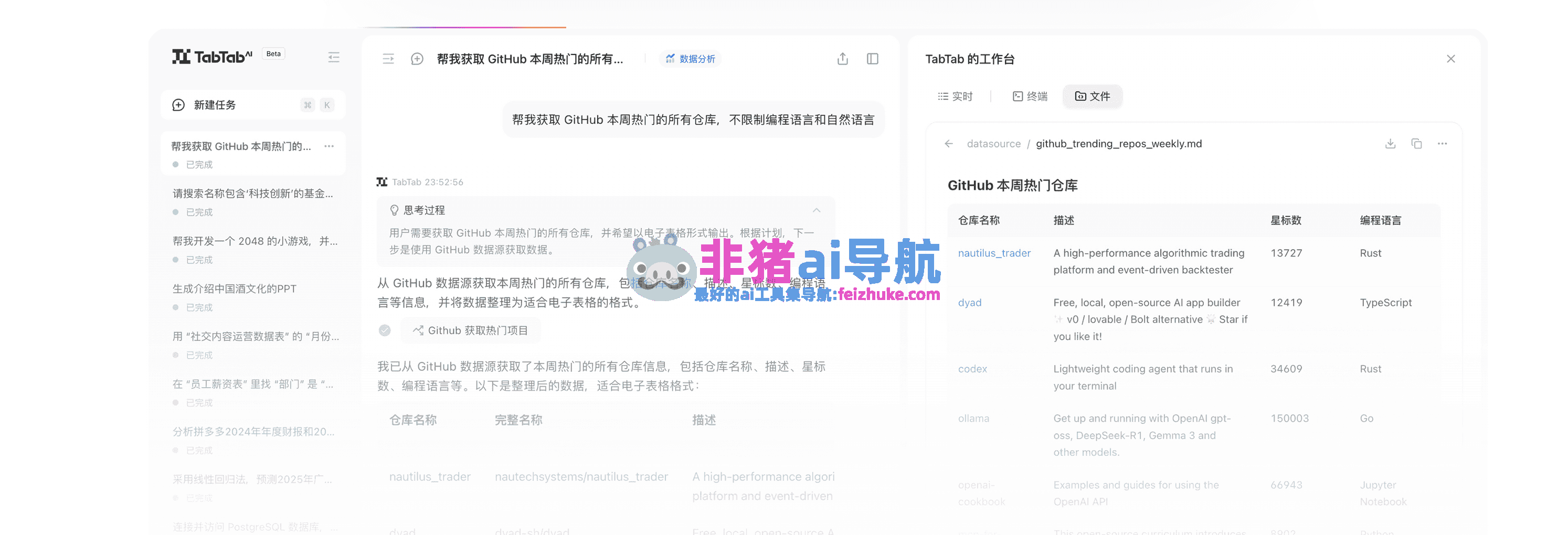Image resolution: width=1568 pixels, height=535 pixels.
Task: Open the dyad repository link
Action: point(970,303)
